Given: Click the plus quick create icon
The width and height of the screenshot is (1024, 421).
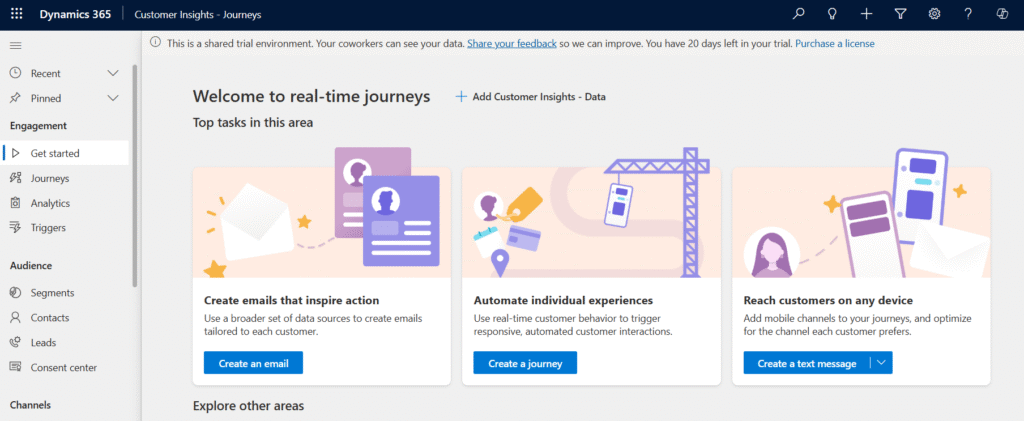Looking at the screenshot, I should pos(867,14).
